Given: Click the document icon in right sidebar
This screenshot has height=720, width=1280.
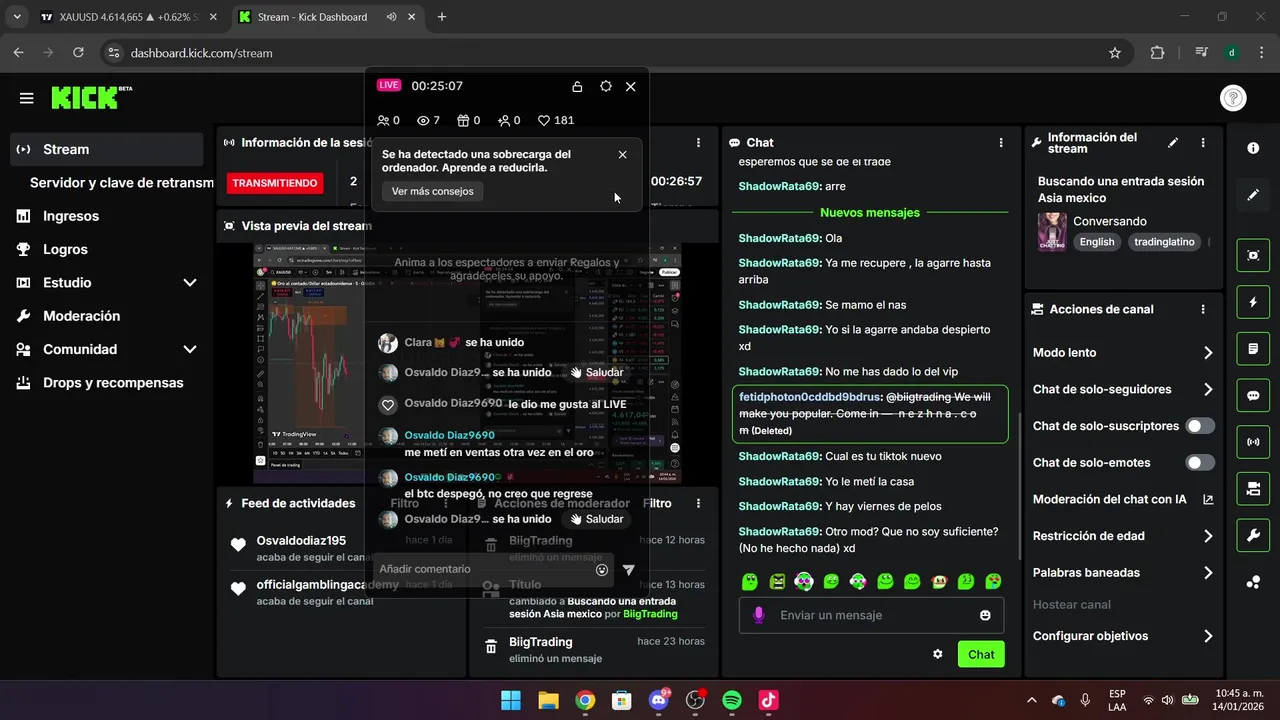Looking at the screenshot, I should 1253,349.
